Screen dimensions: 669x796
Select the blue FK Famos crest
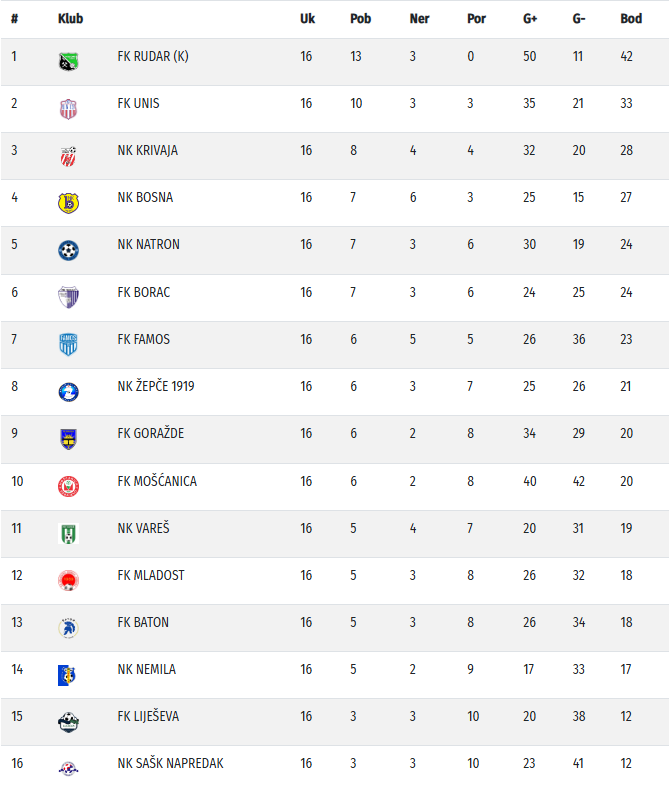(x=68, y=344)
